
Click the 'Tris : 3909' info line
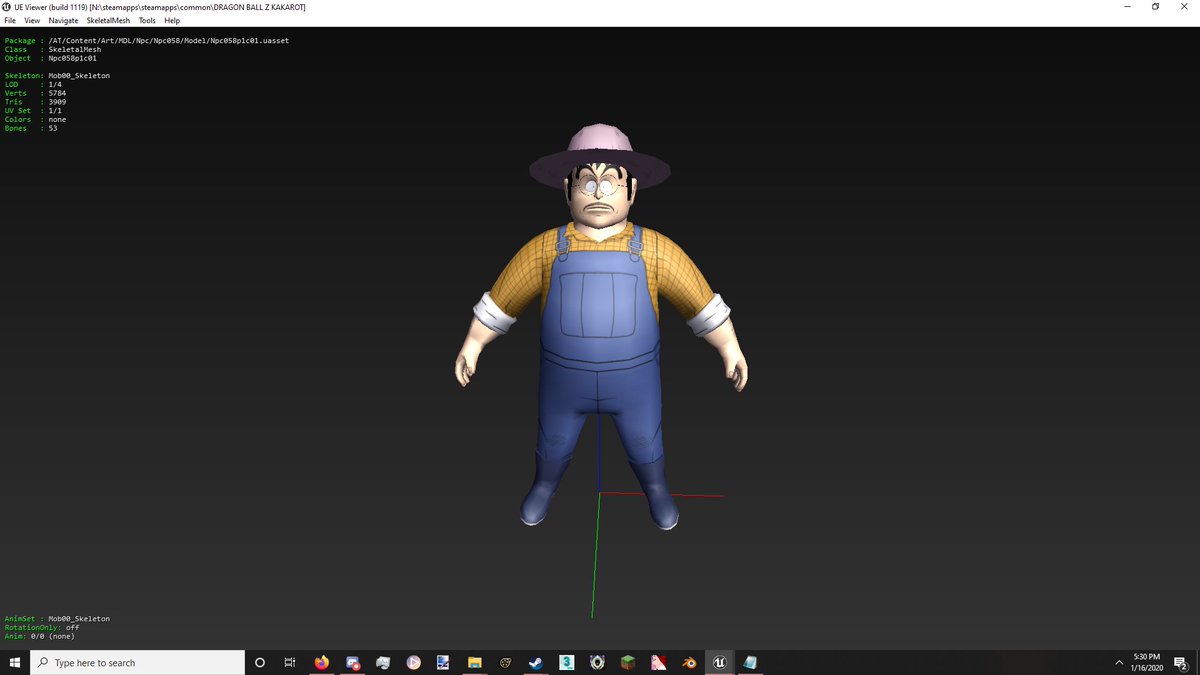(35, 102)
